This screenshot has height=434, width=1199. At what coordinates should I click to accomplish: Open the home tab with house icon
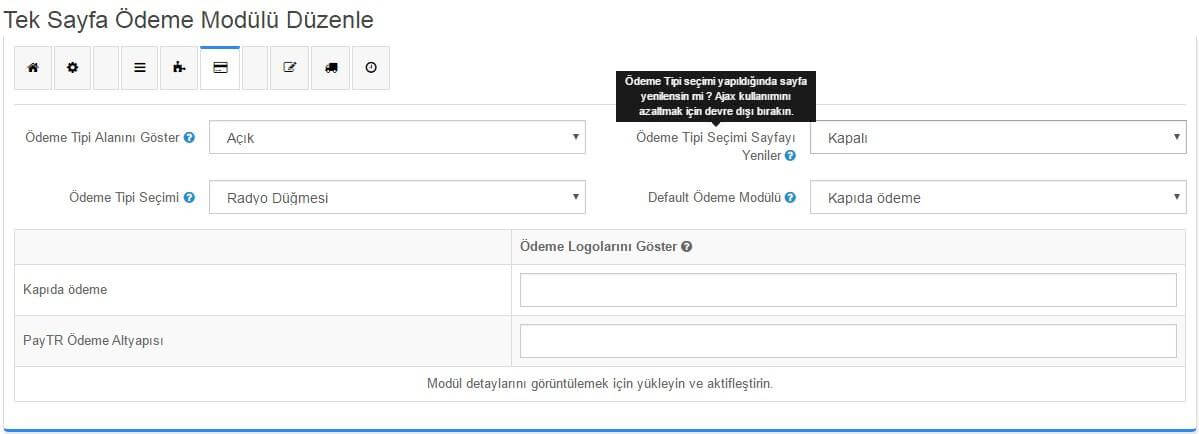point(33,68)
